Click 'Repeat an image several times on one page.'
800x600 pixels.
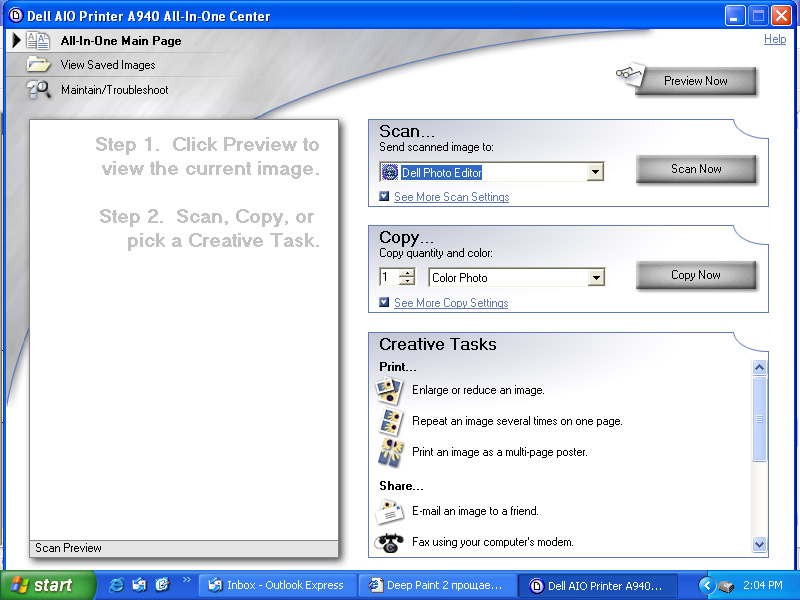coord(517,421)
